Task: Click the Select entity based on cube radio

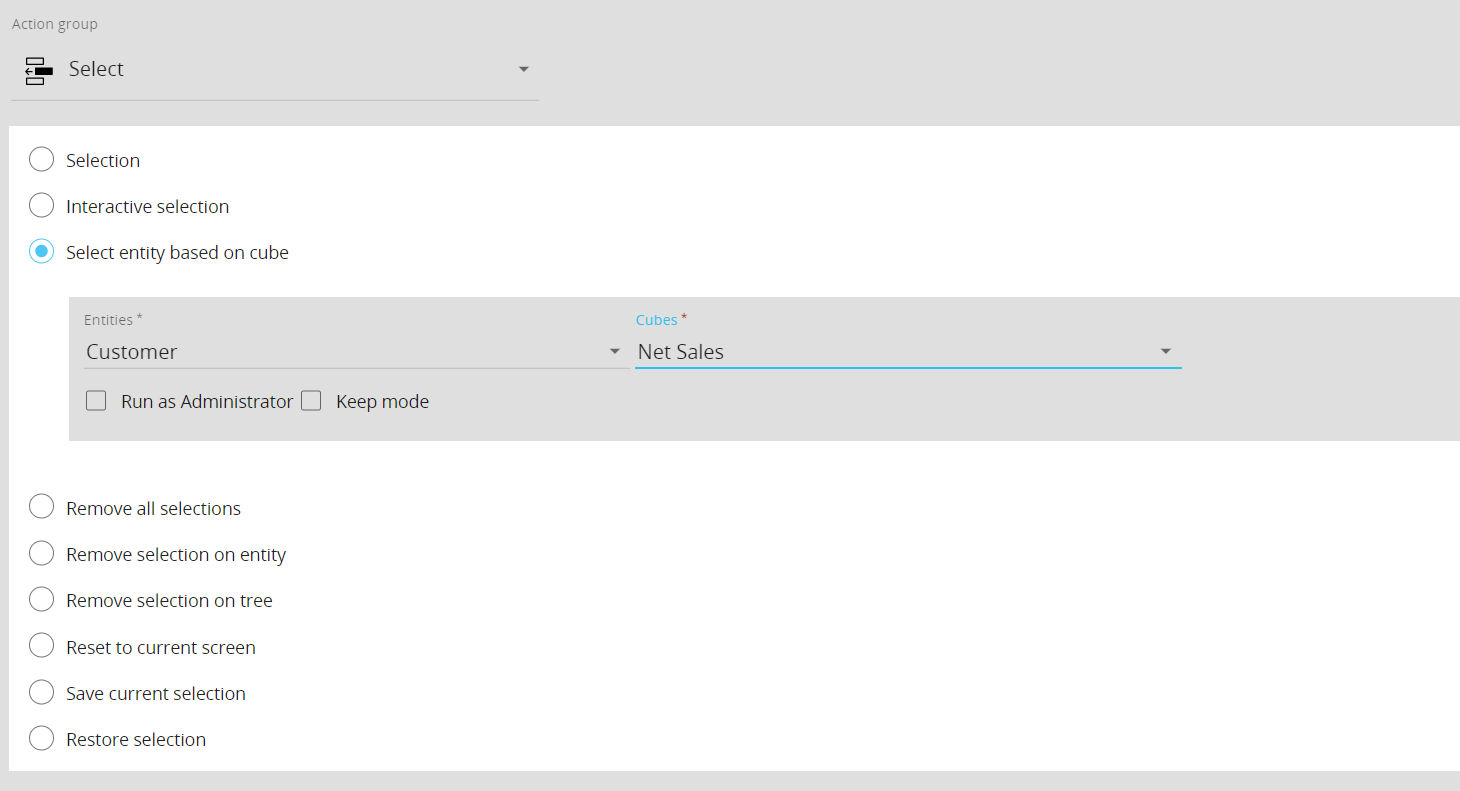Action: (x=41, y=252)
